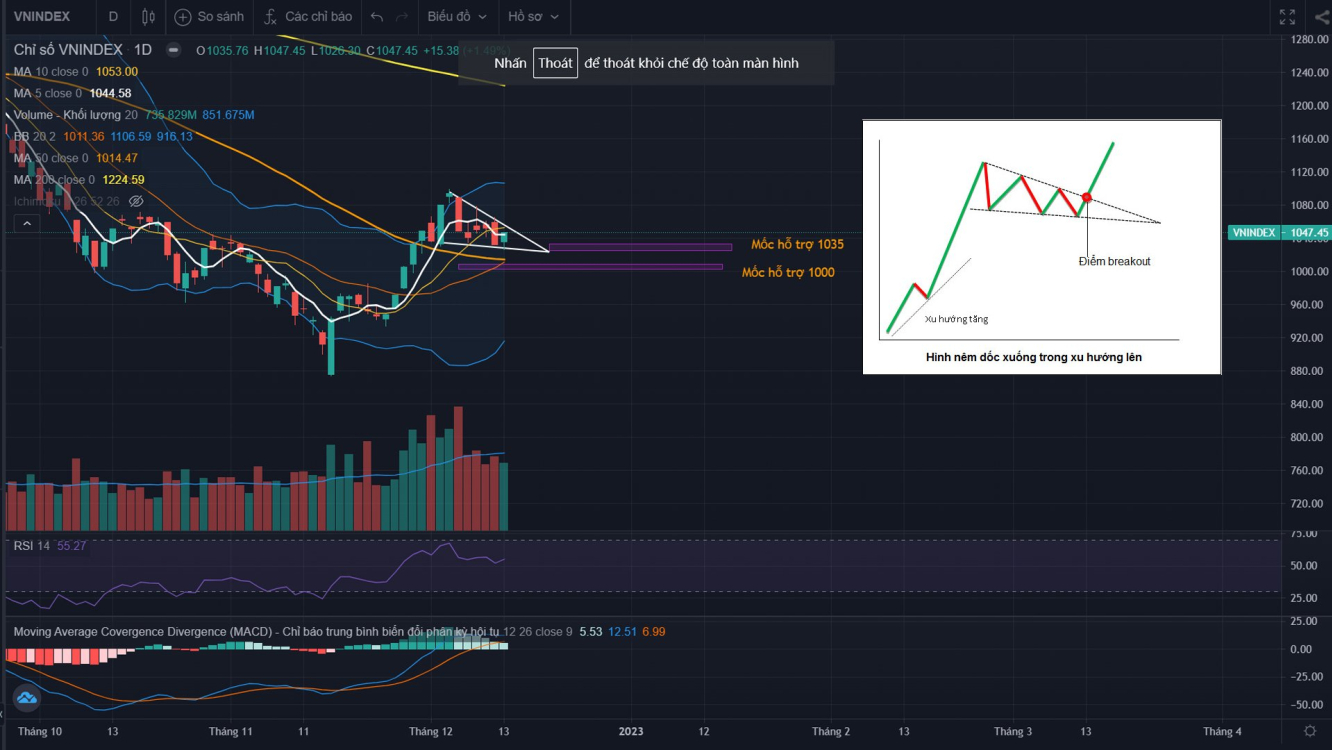This screenshot has height=750, width=1332.
Task: Select the Mốc hỗ trợ 1000 text annotation
Action: pos(788,272)
